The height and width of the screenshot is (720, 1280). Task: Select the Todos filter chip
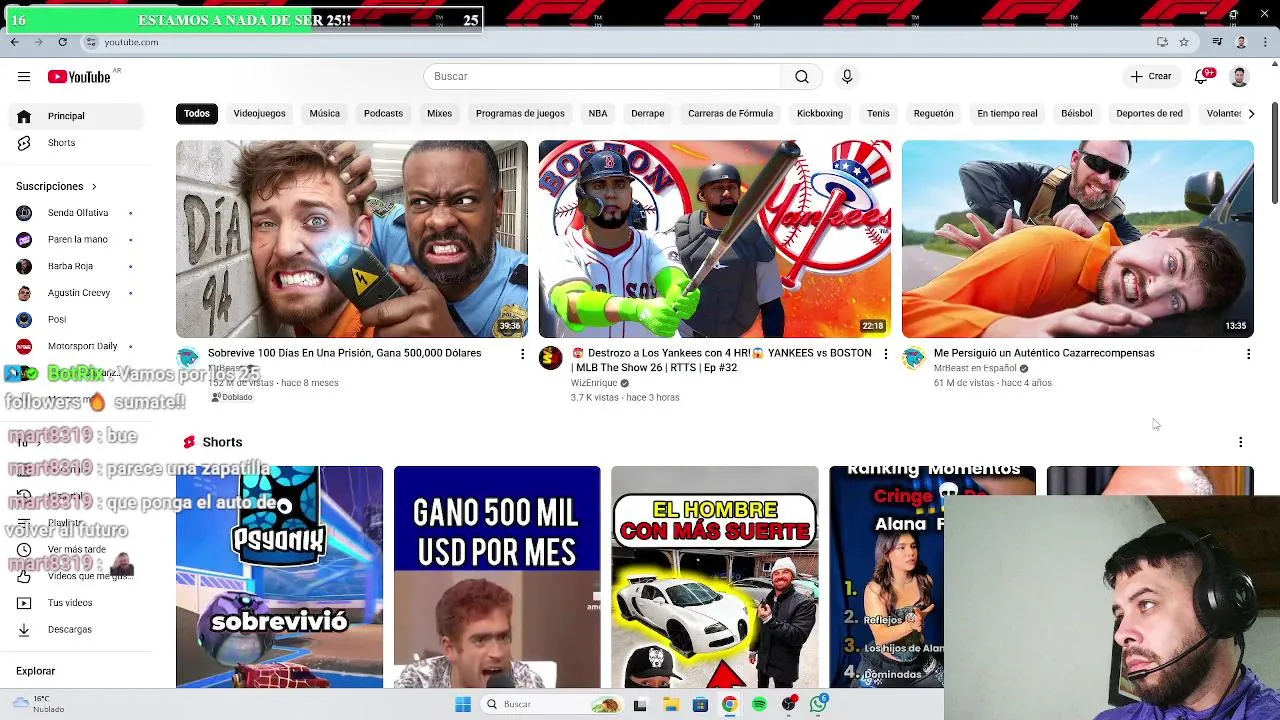pyautogui.click(x=197, y=114)
